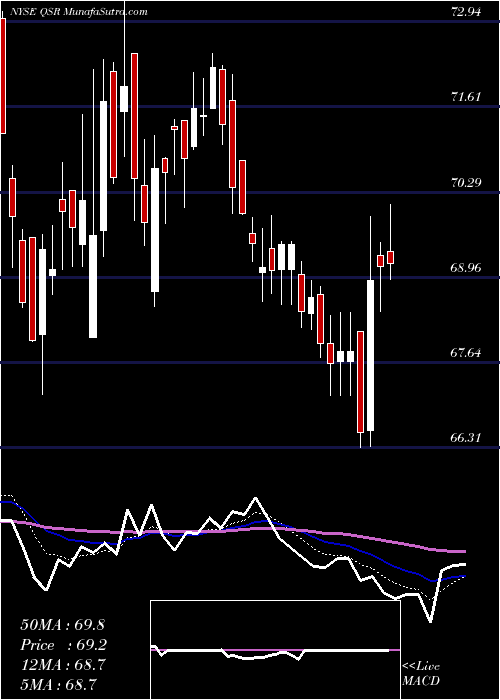
Task: Click the <<Live MACD label
Action: [x=421, y=673]
